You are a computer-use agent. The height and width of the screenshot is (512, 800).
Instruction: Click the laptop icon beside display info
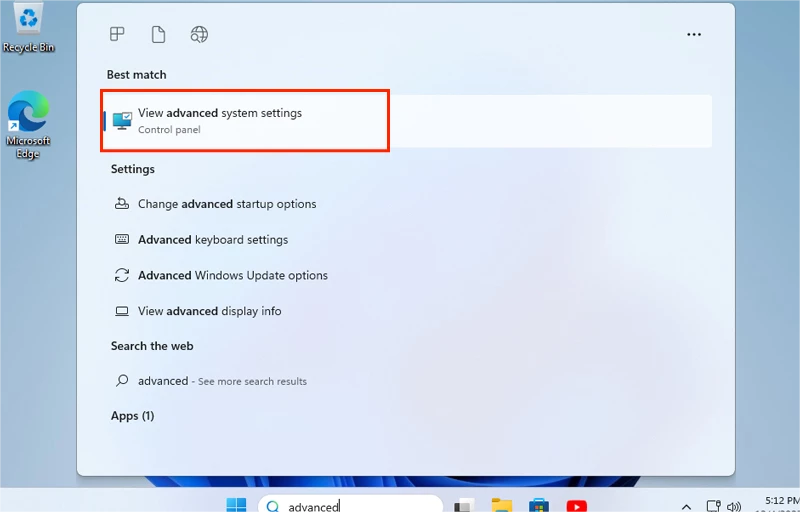pos(121,311)
